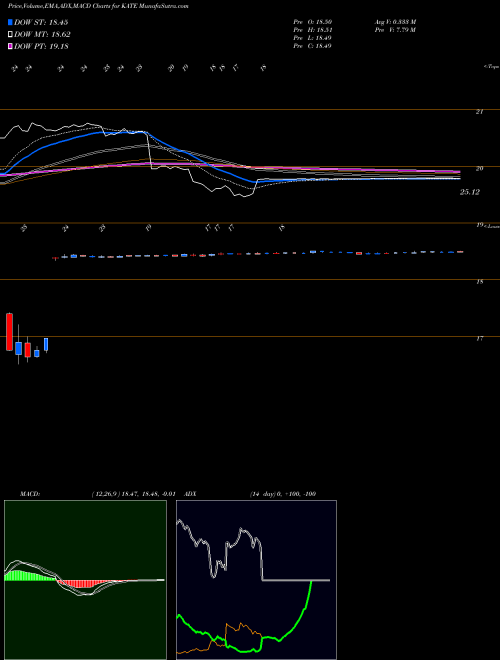The height and width of the screenshot is (660, 500).
Task: Click the 20 price axis label
Action: click(x=479, y=168)
